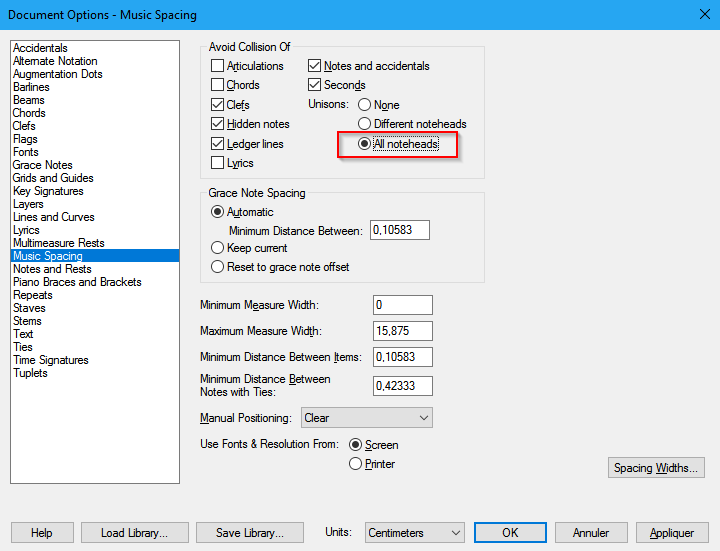Click the Maximum Measure Width field
This screenshot has width=720, height=551.
(x=402, y=331)
